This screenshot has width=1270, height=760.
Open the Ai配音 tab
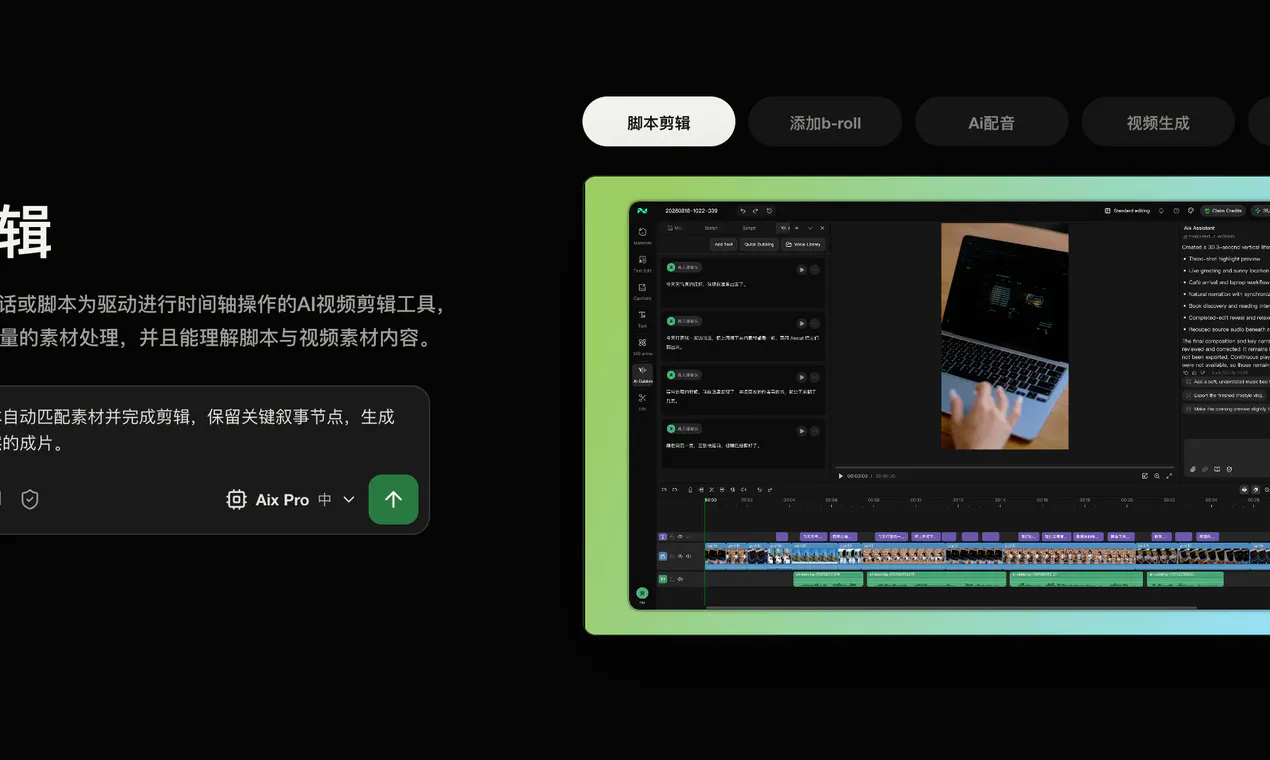coord(992,122)
